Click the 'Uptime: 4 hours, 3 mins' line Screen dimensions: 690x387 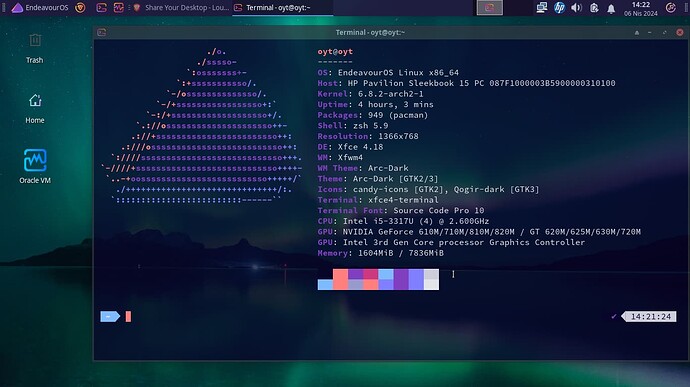point(375,104)
